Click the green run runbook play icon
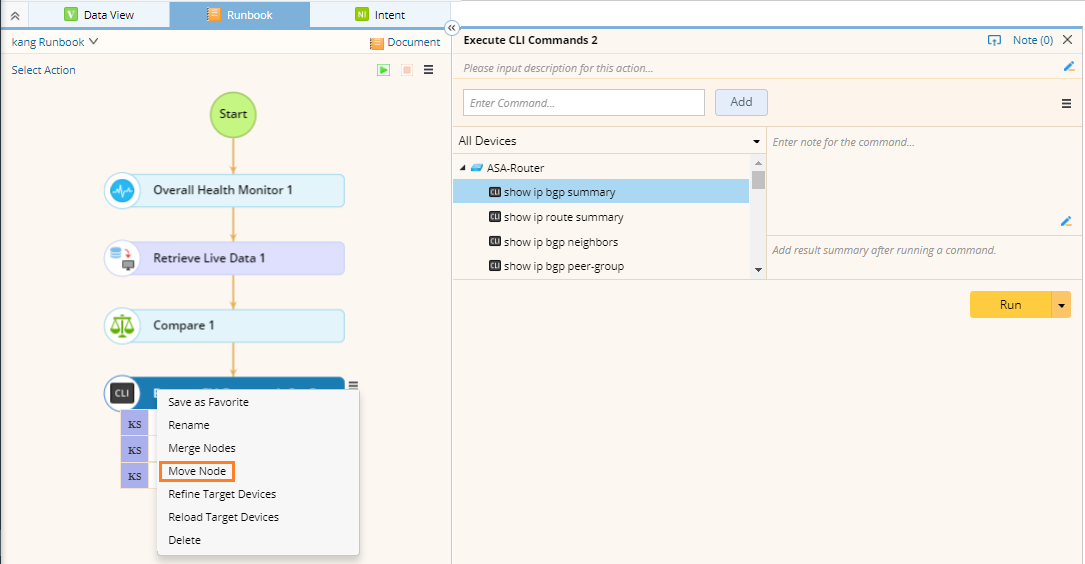The height and width of the screenshot is (564, 1085). pos(383,70)
